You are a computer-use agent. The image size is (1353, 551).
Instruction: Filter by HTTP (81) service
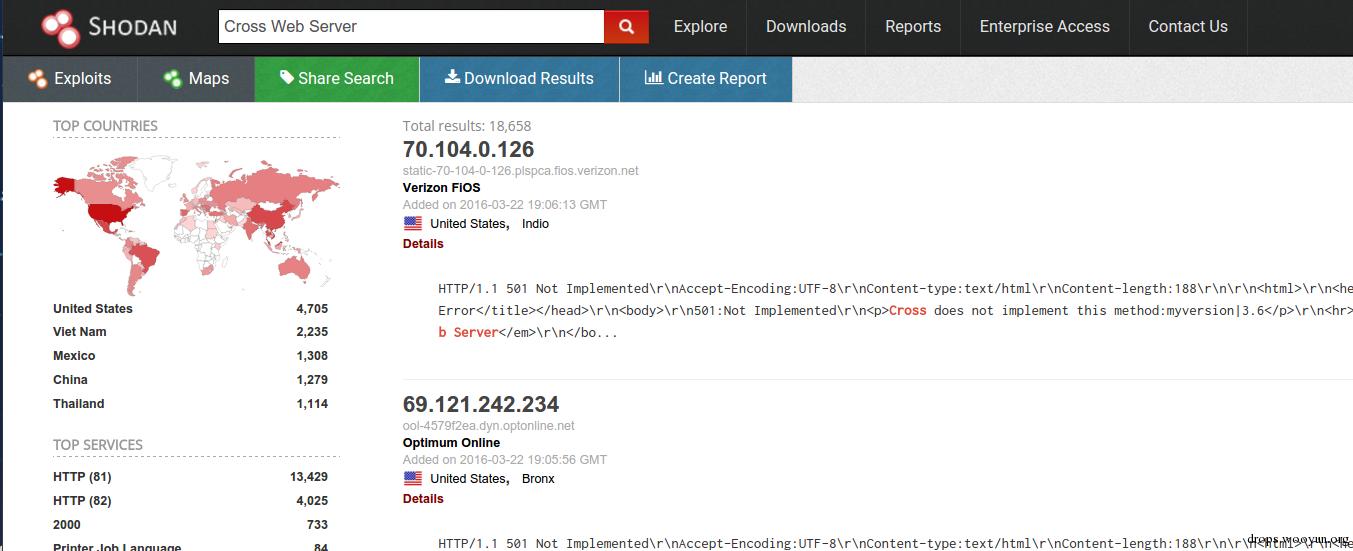click(190, 477)
